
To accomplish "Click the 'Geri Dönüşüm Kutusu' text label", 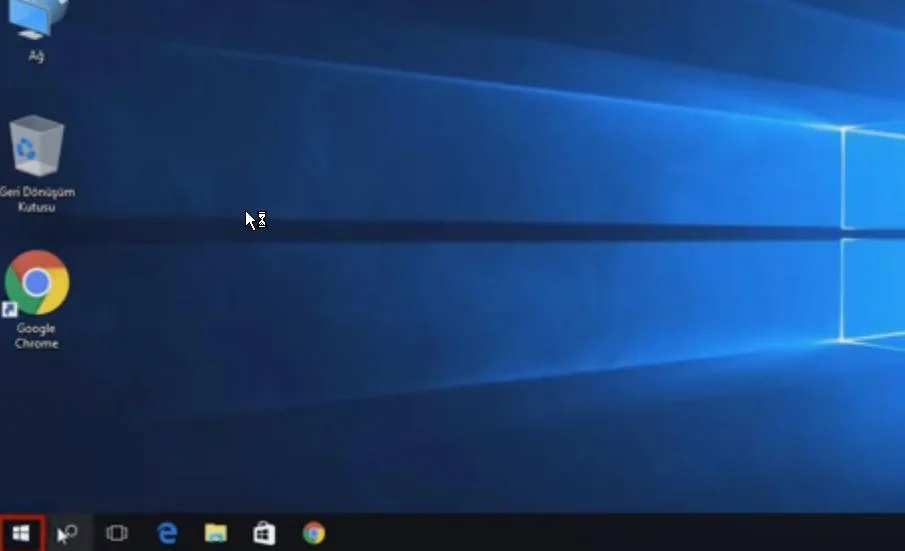I will click(37, 199).
